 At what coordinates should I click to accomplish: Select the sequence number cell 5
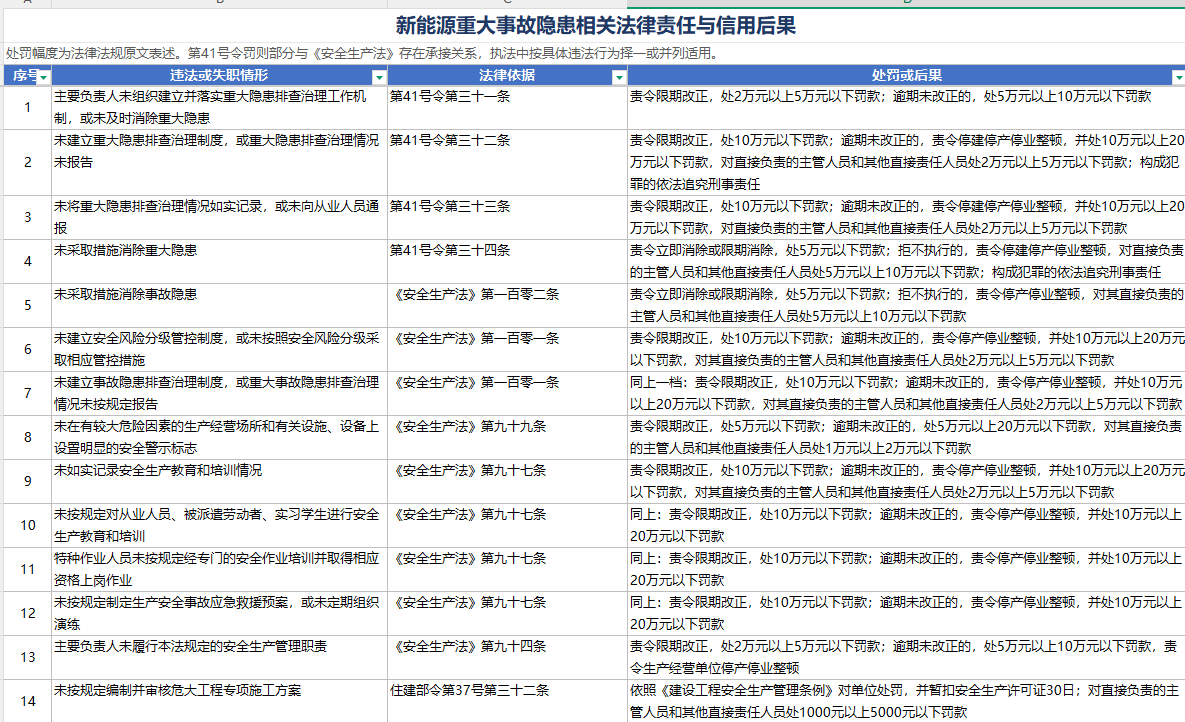[28, 305]
